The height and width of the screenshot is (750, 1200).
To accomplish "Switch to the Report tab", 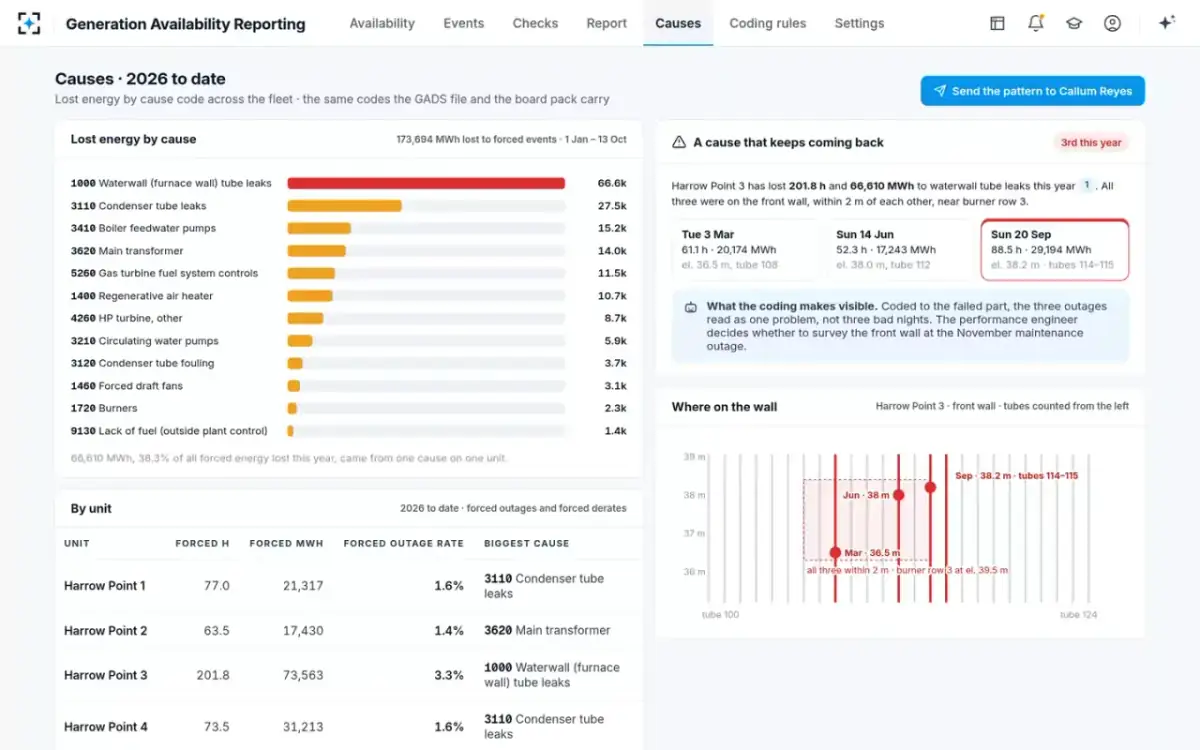I will click(x=607, y=23).
